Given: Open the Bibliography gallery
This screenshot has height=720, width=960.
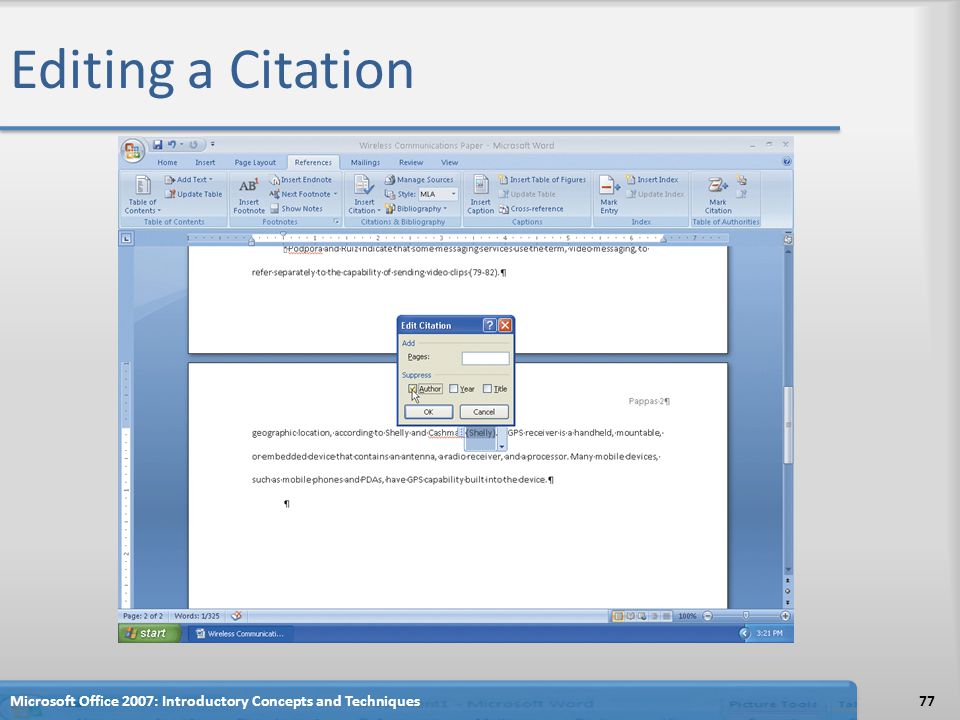Looking at the screenshot, I should click(x=416, y=209).
